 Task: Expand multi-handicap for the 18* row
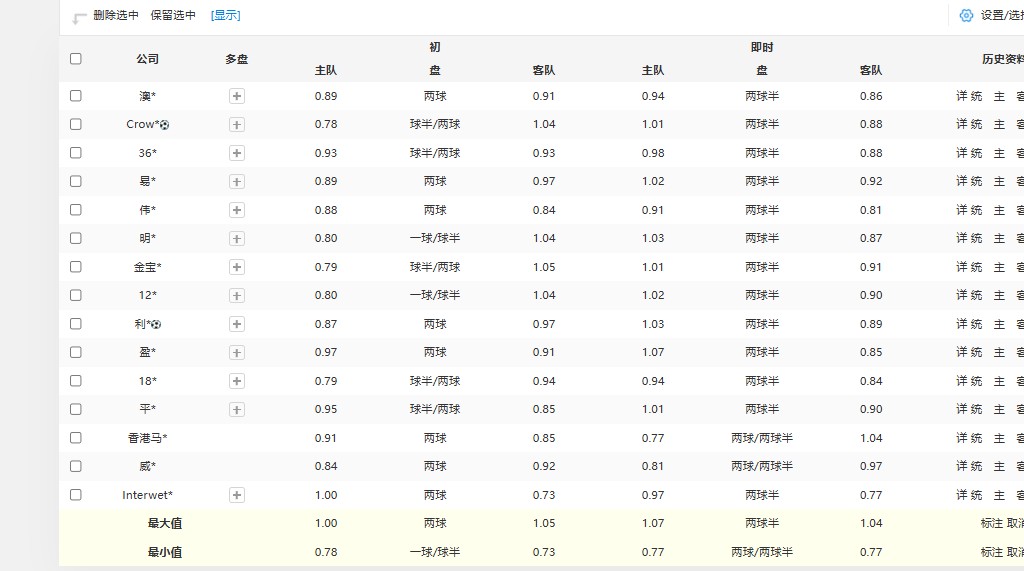(237, 381)
